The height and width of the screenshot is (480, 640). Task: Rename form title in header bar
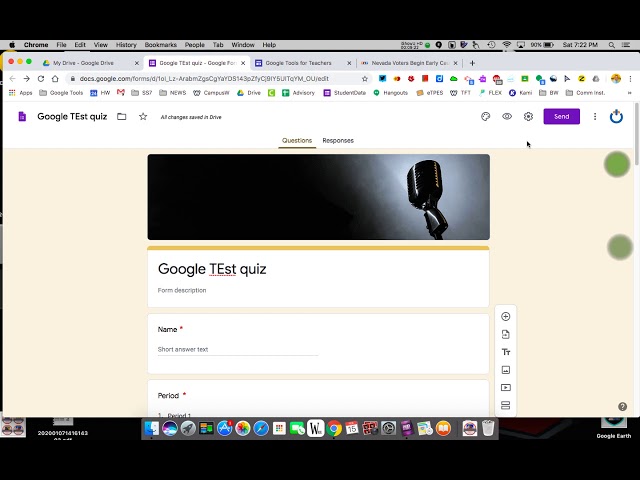coord(72,117)
